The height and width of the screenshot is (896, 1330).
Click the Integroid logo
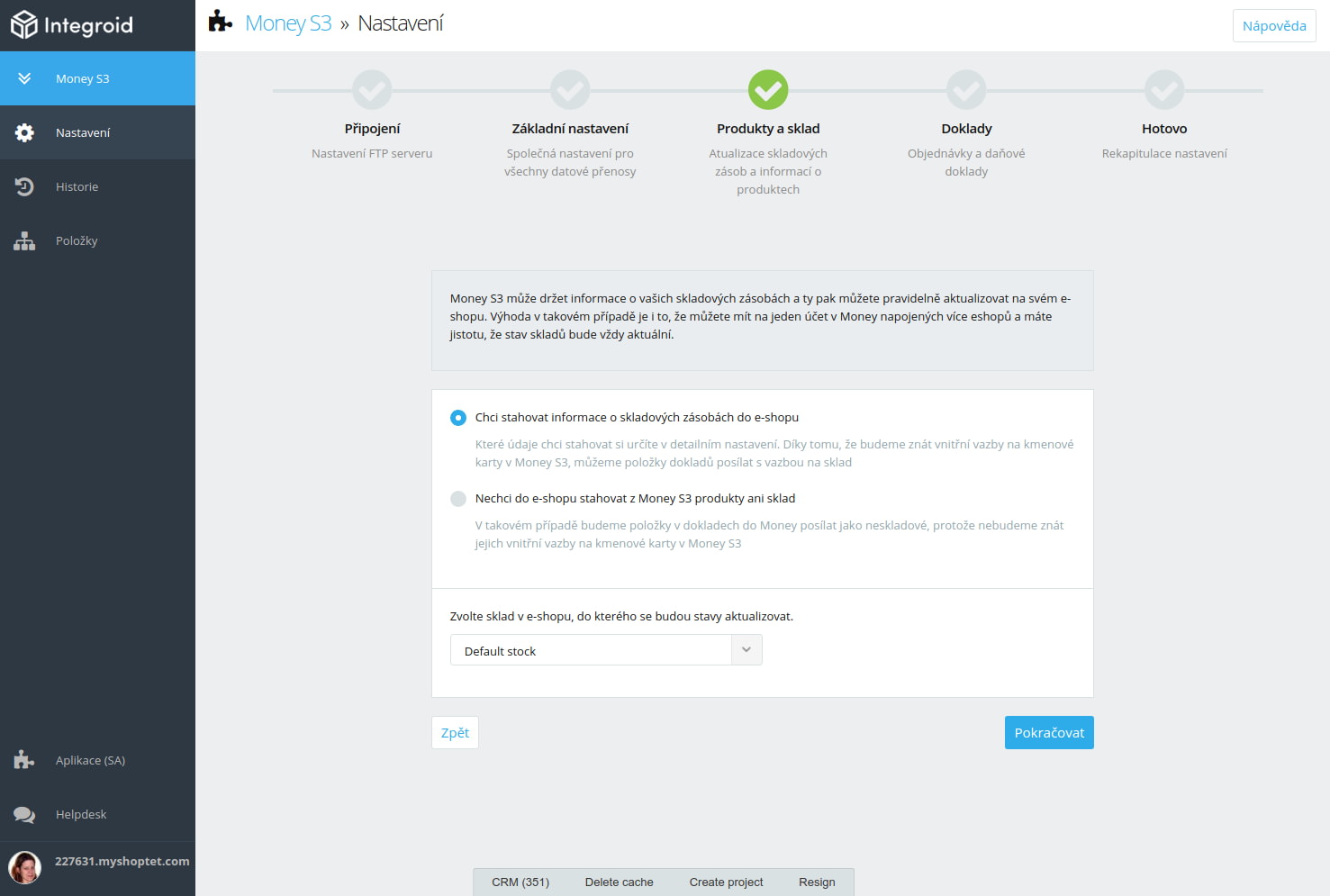pos(72,25)
